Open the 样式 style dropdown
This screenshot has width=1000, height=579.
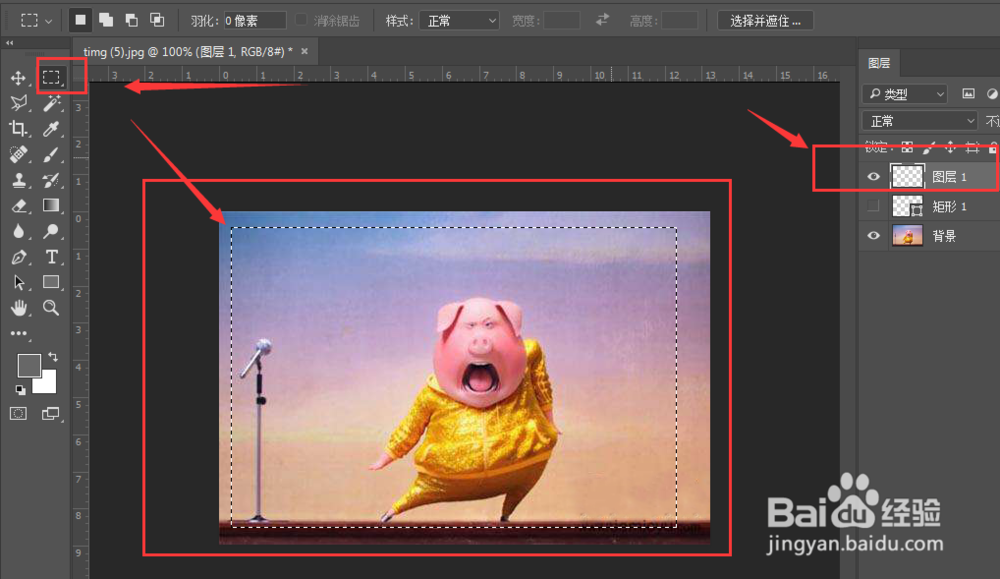pos(459,21)
